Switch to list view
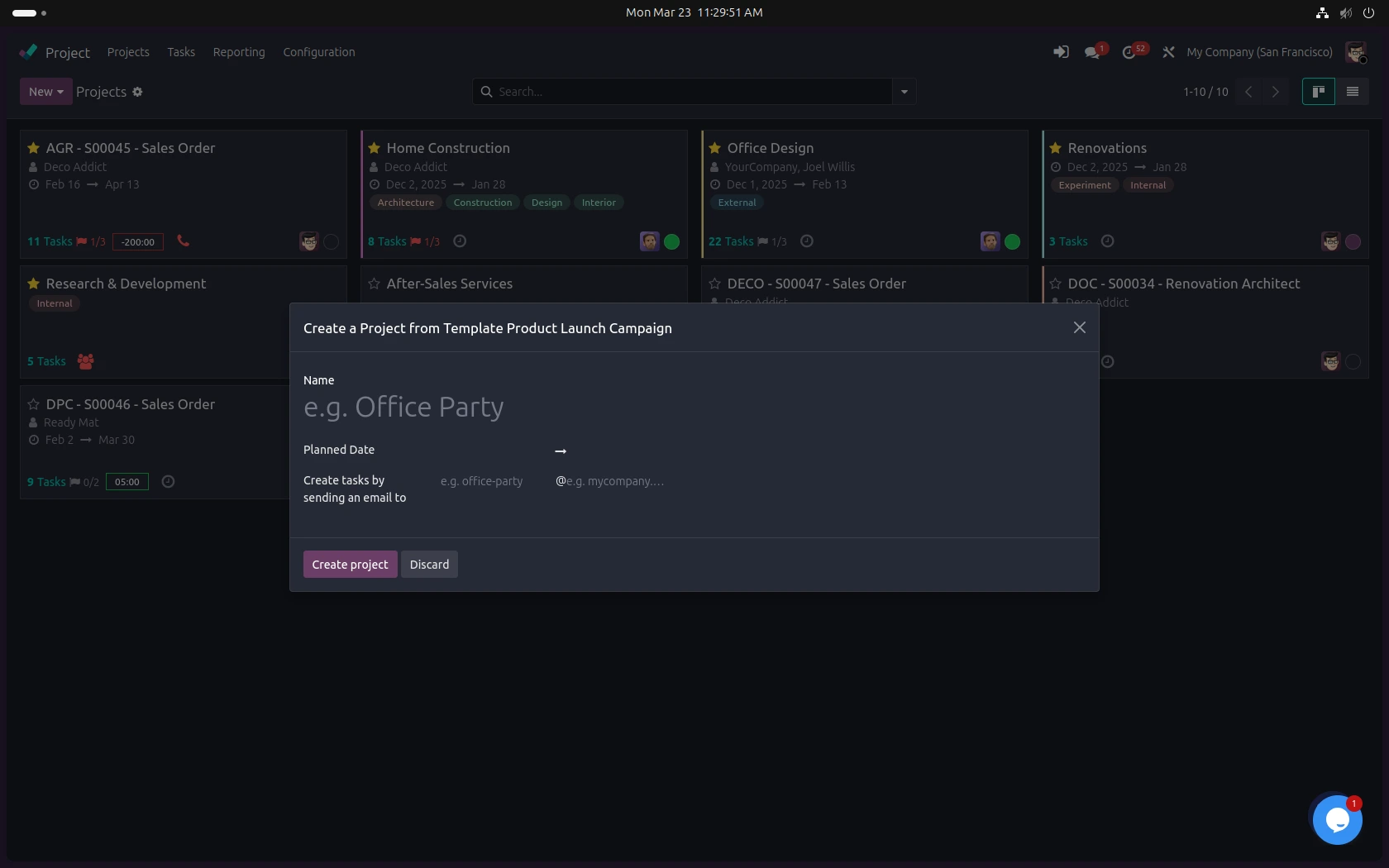 1353,92
